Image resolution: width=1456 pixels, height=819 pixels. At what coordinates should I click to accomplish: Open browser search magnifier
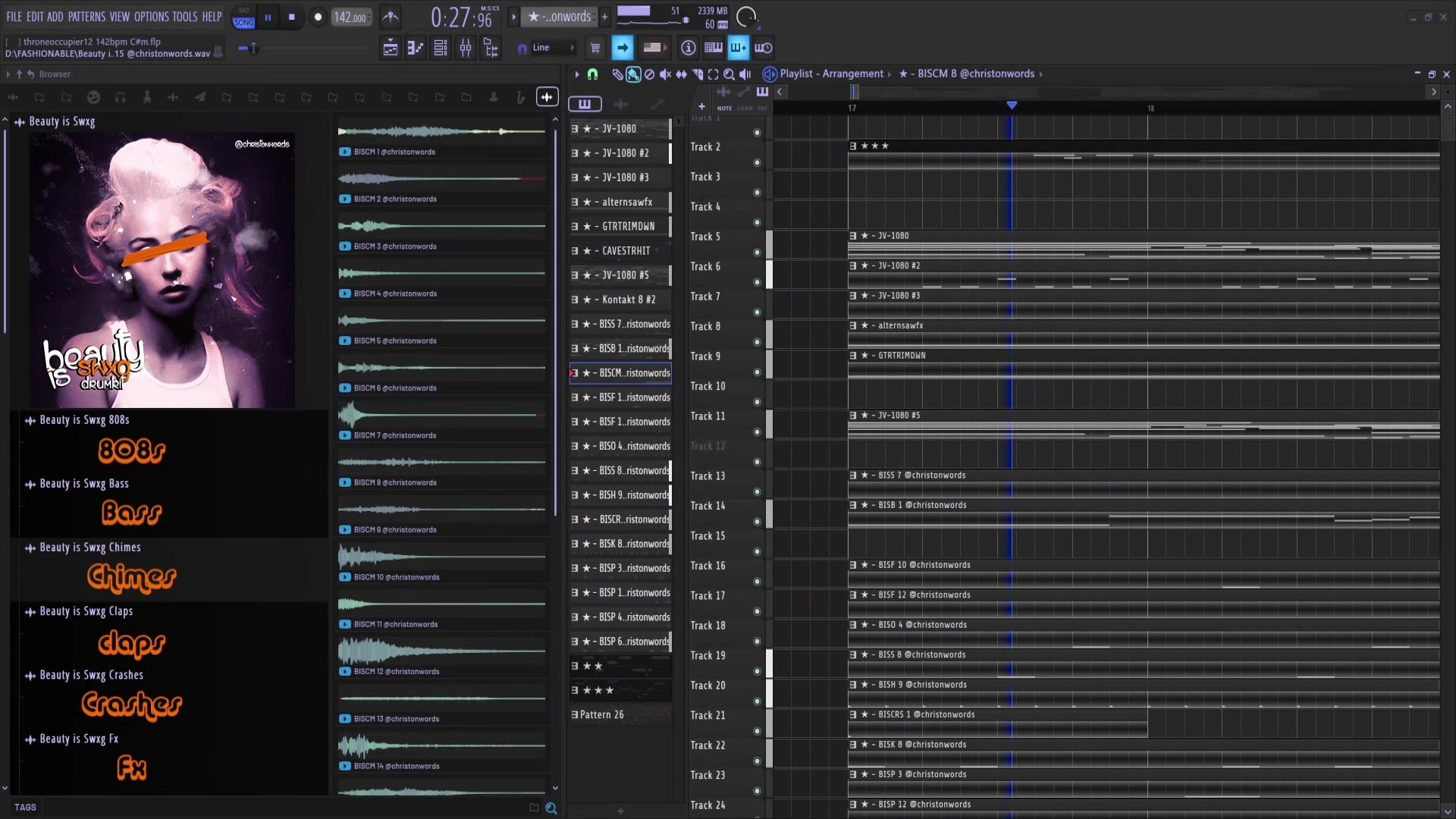[551, 808]
